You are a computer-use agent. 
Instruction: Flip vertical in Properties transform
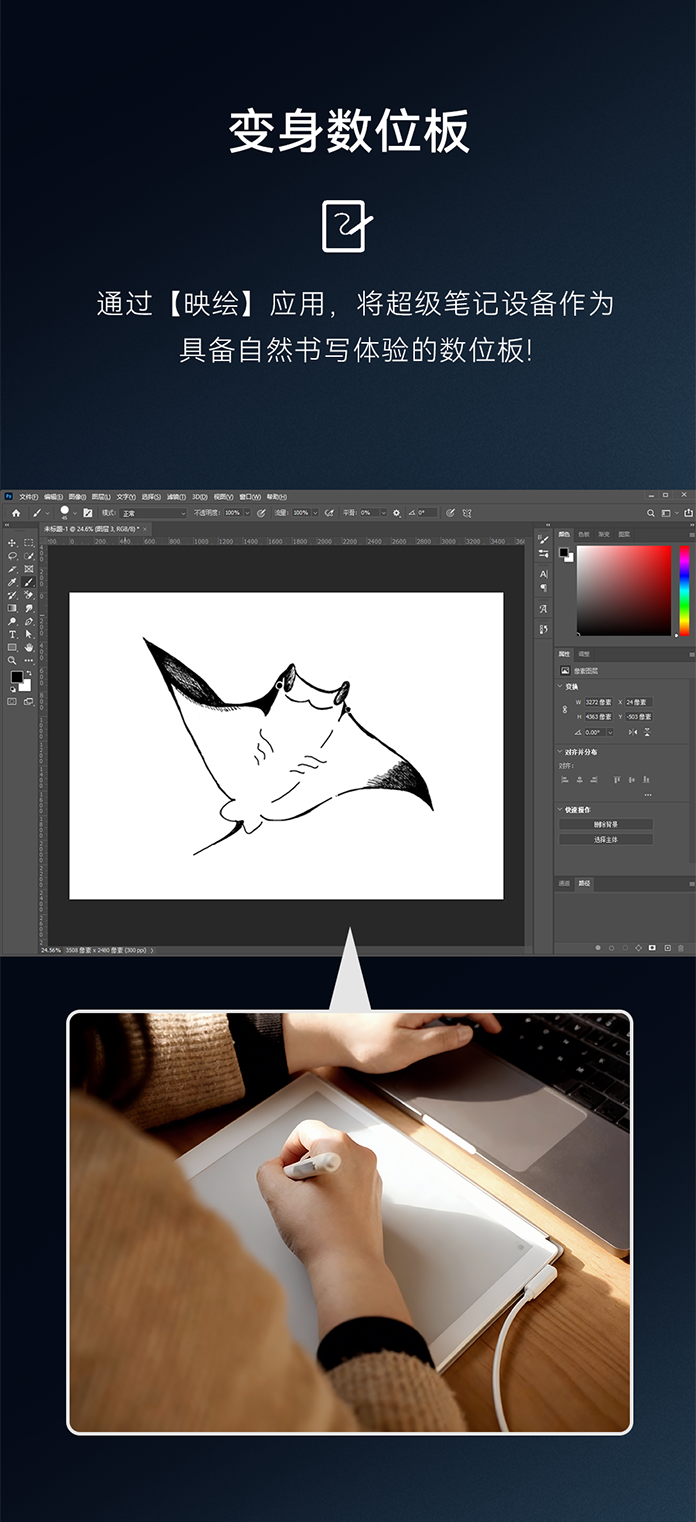tap(647, 732)
